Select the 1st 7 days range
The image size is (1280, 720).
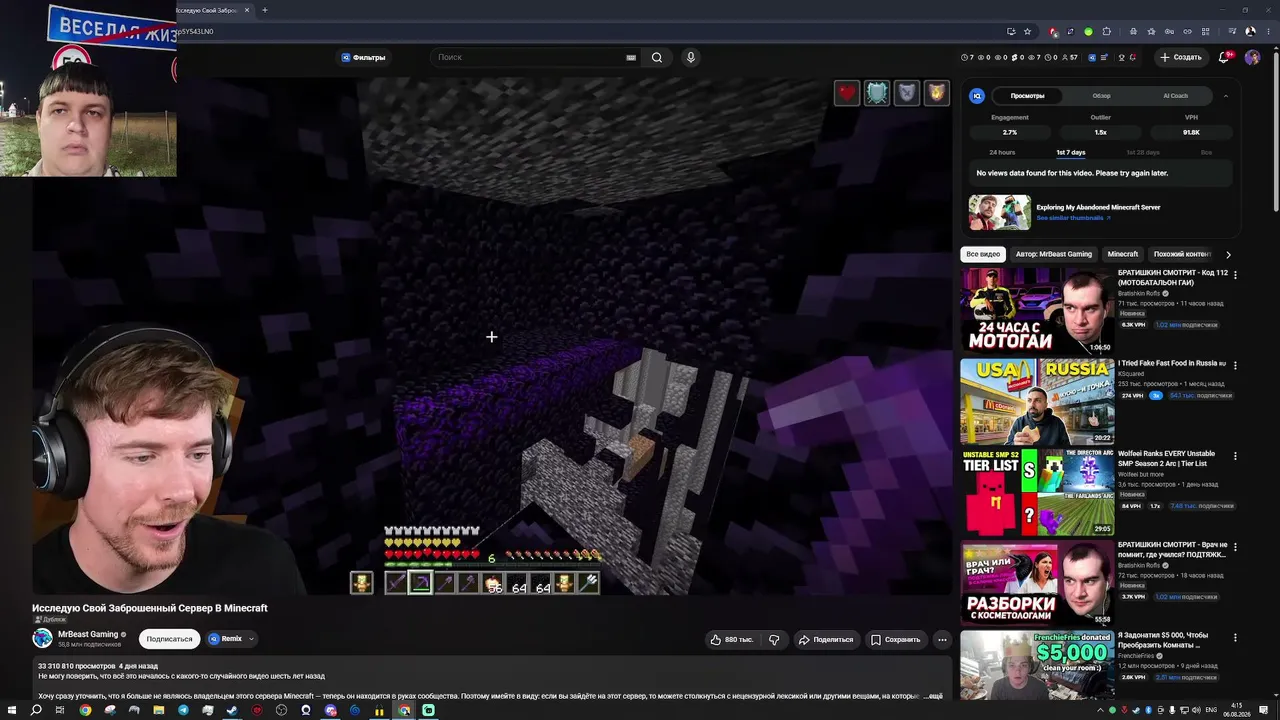1071,152
